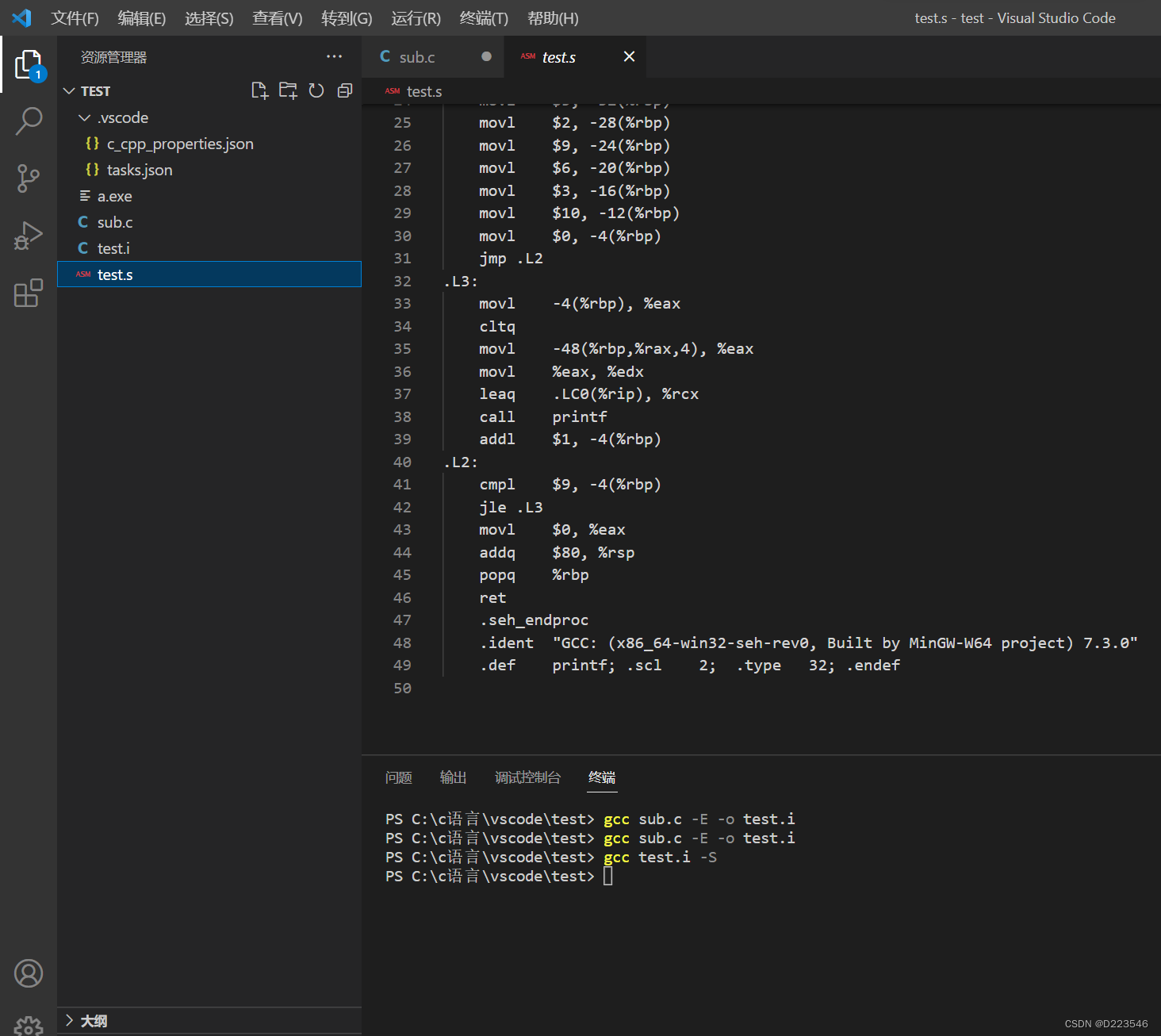Screen dimensions: 1161x1036
Task: Click the '.L3:' label line
Action: click(x=461, y=281)
